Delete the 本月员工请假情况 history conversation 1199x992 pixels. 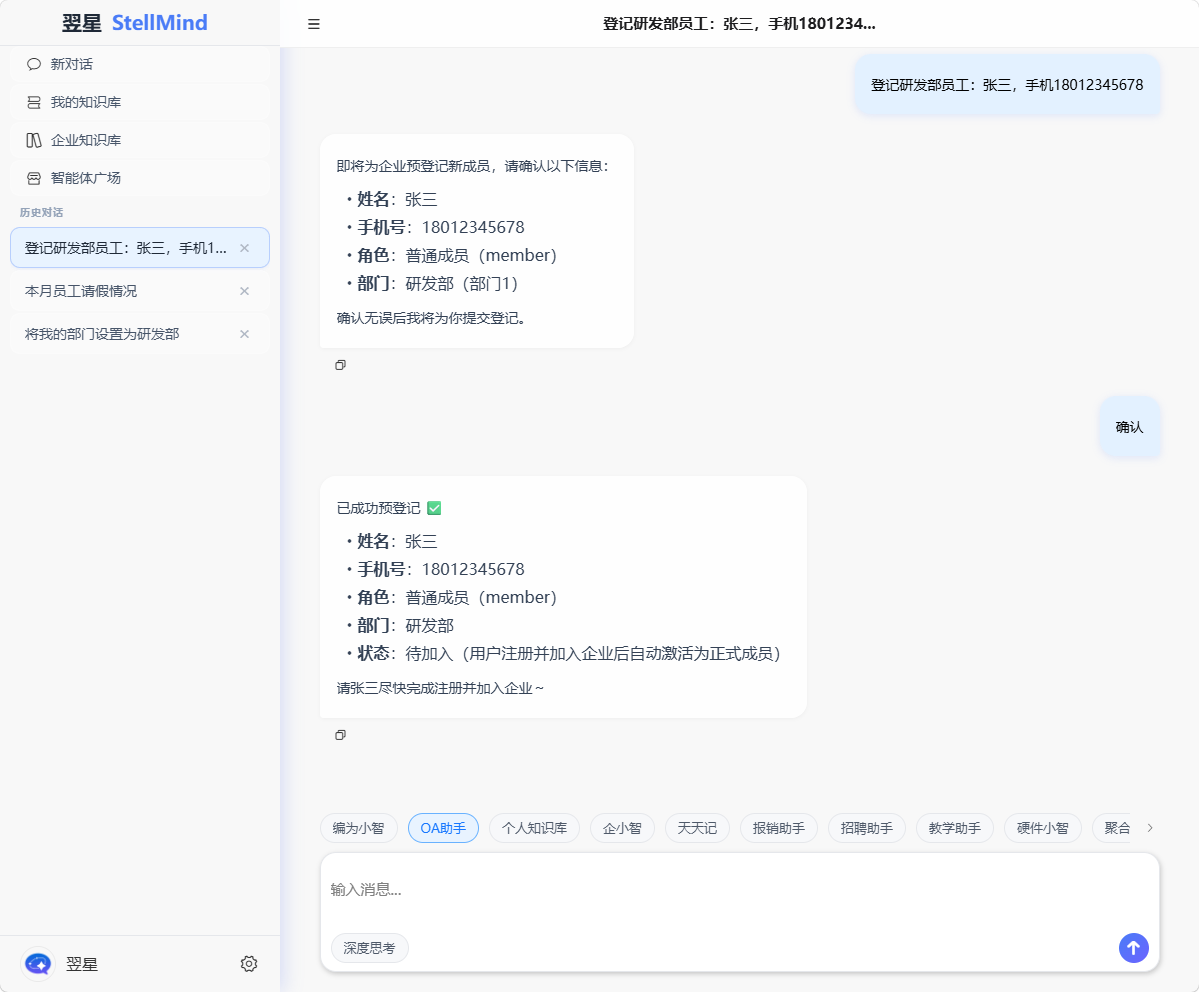pyautogui.click(x=245, y=291)
